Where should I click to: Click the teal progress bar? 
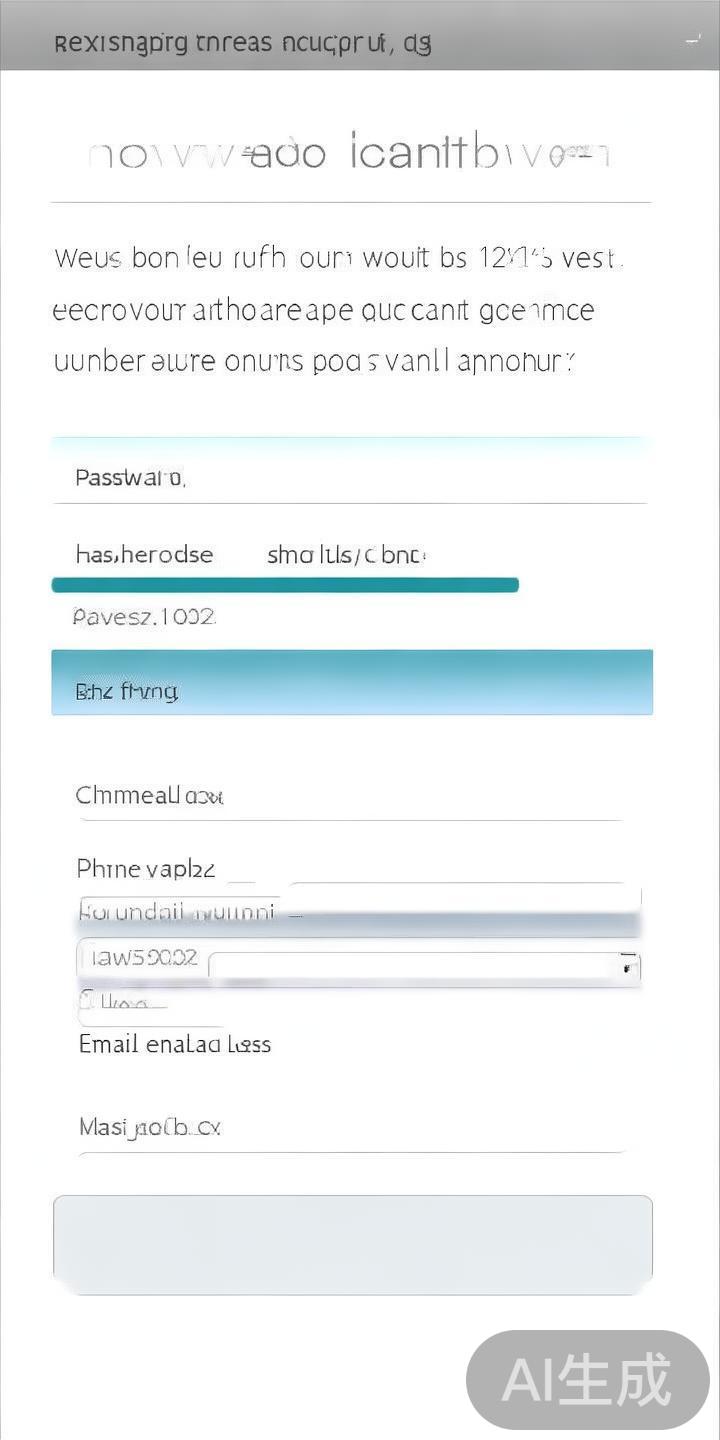[285, 585]
